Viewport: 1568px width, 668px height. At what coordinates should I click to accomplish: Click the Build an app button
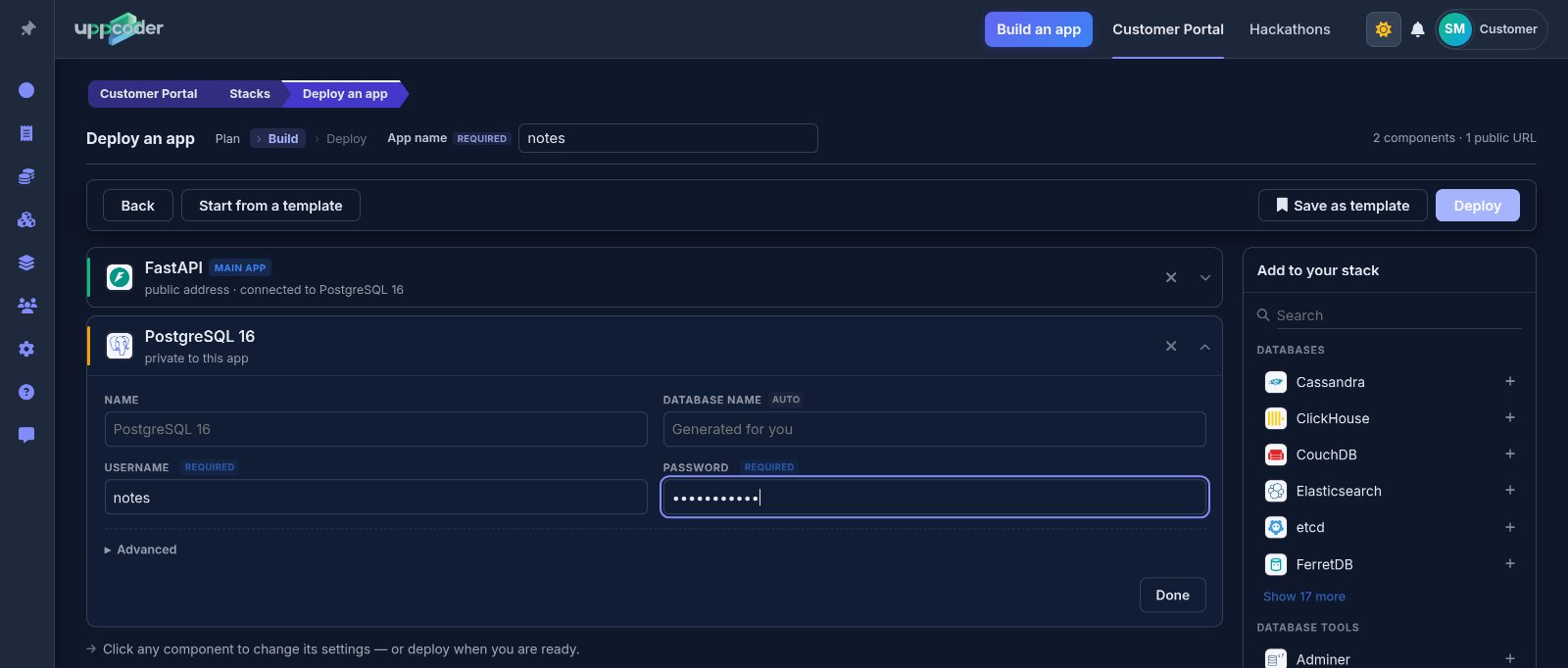pyautogui.click(x=1039, y=29)
